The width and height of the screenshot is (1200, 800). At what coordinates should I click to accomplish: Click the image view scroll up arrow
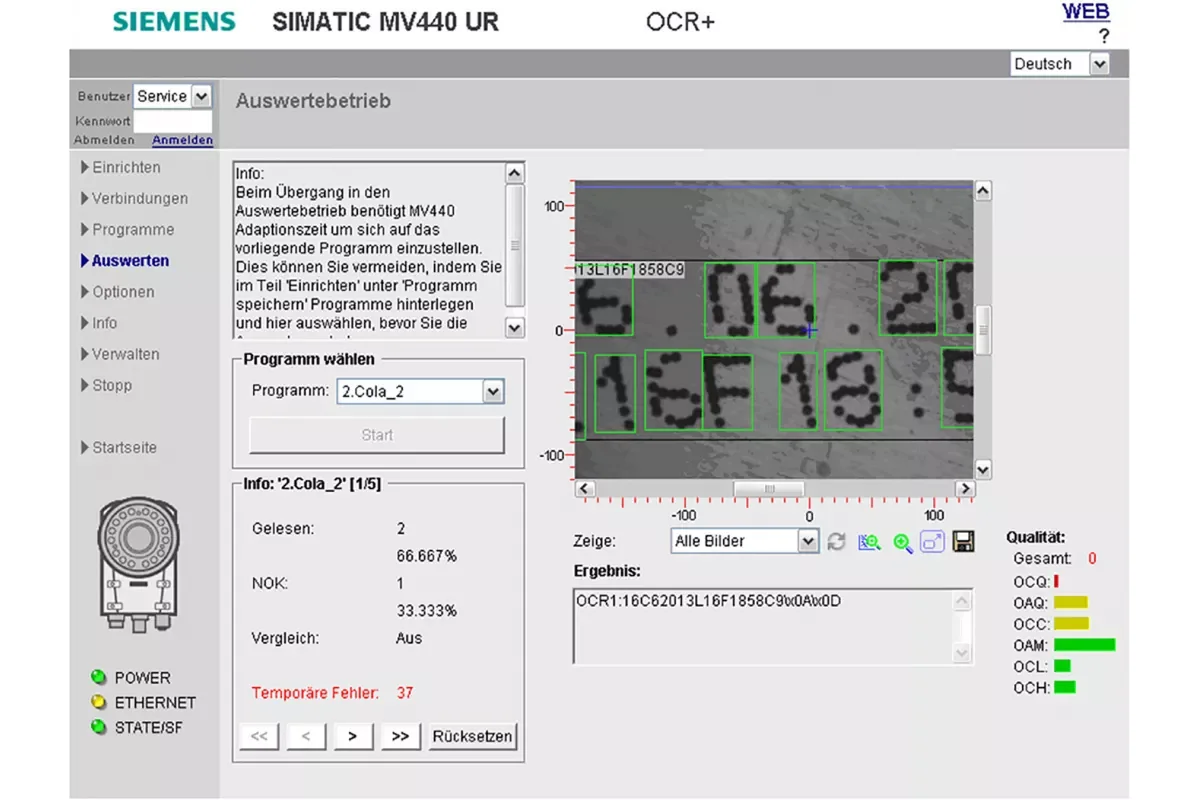click(x=982, y=190)
